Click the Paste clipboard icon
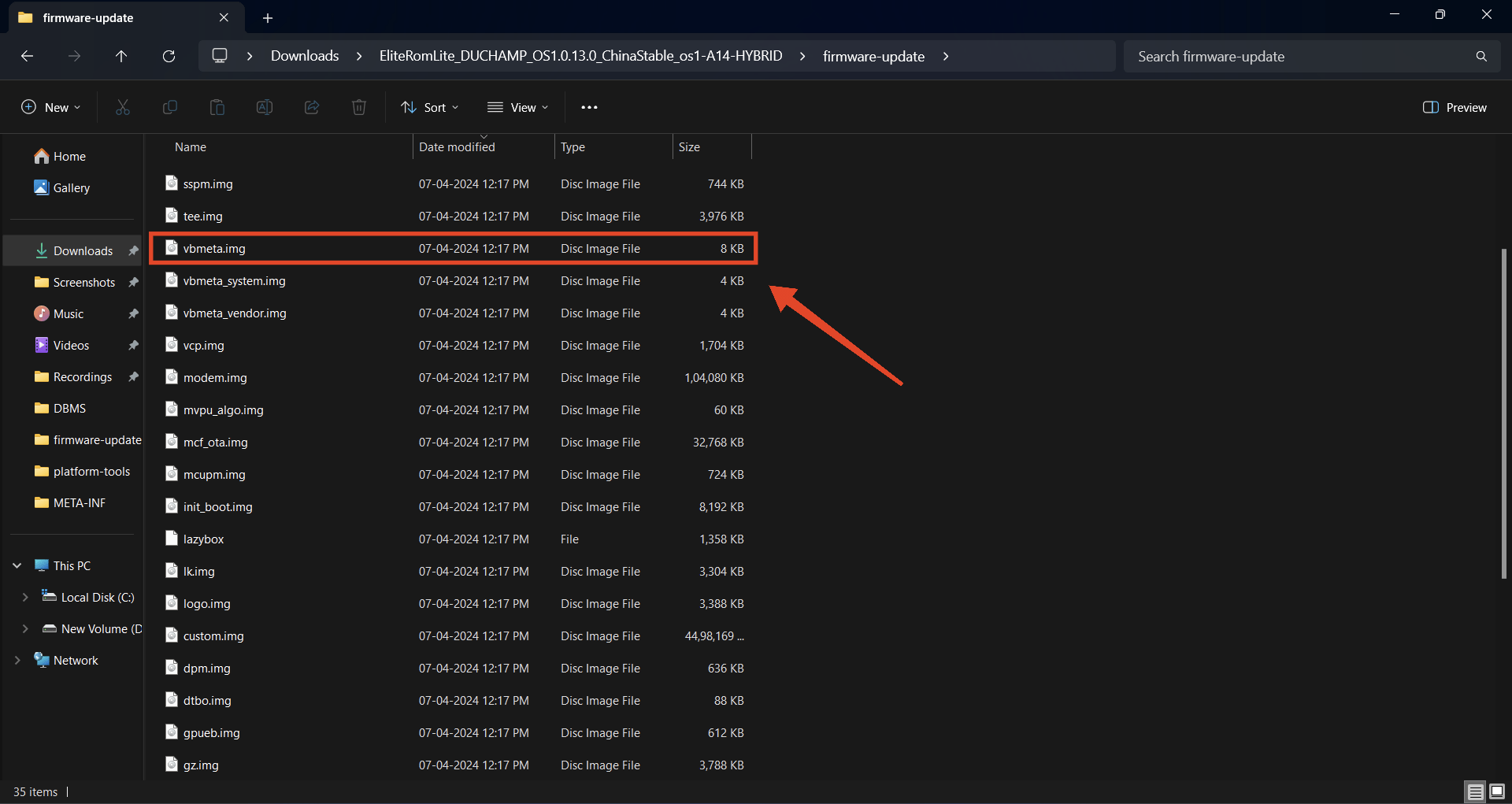Screen dimensions: 1512x804 [217, 108]
